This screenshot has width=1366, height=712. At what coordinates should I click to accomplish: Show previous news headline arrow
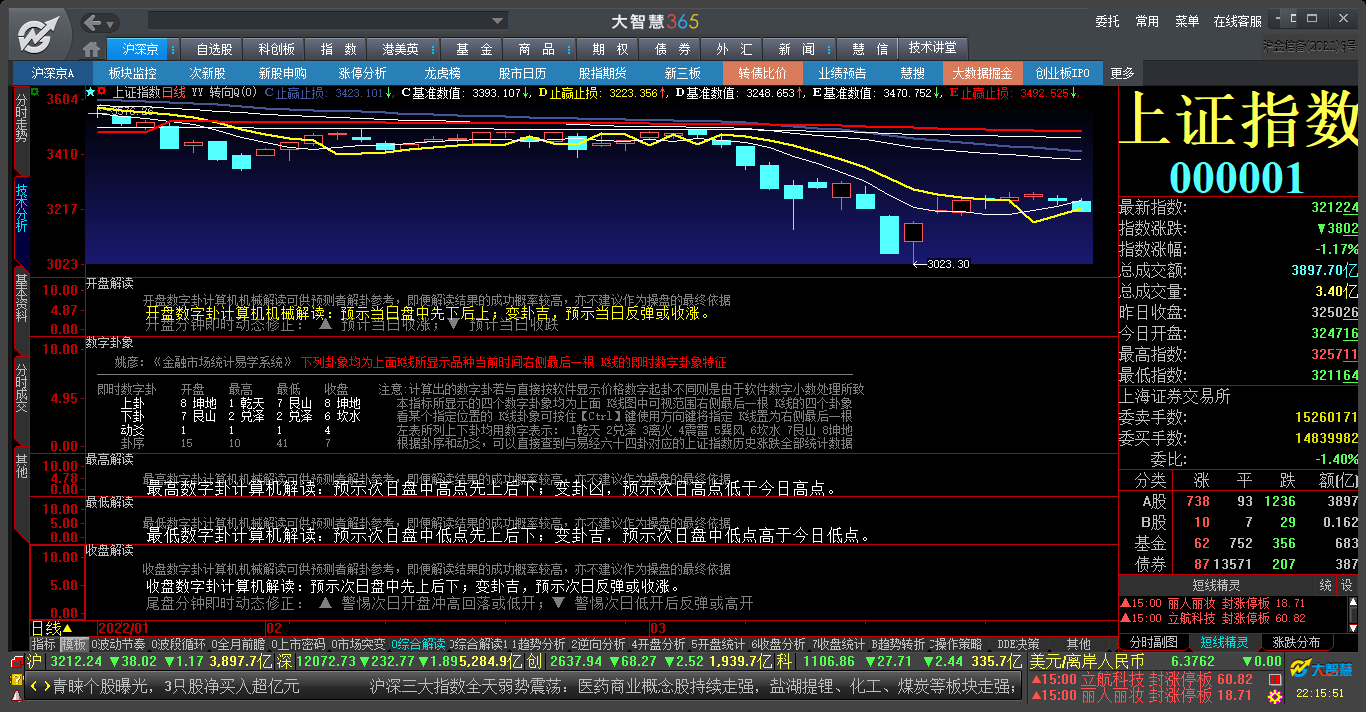[34, 686]
